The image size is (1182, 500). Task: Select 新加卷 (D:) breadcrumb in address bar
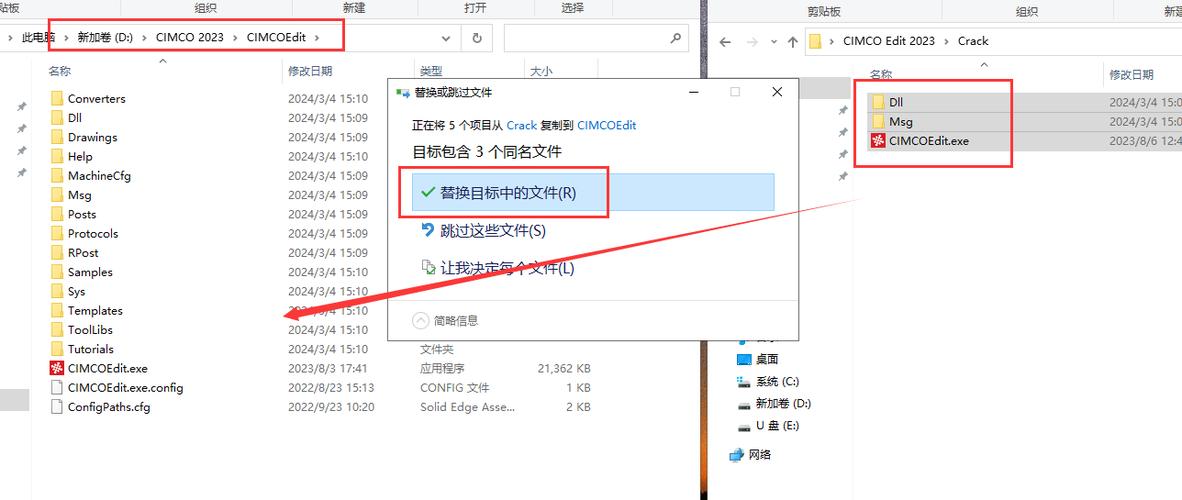pos(105,38)
